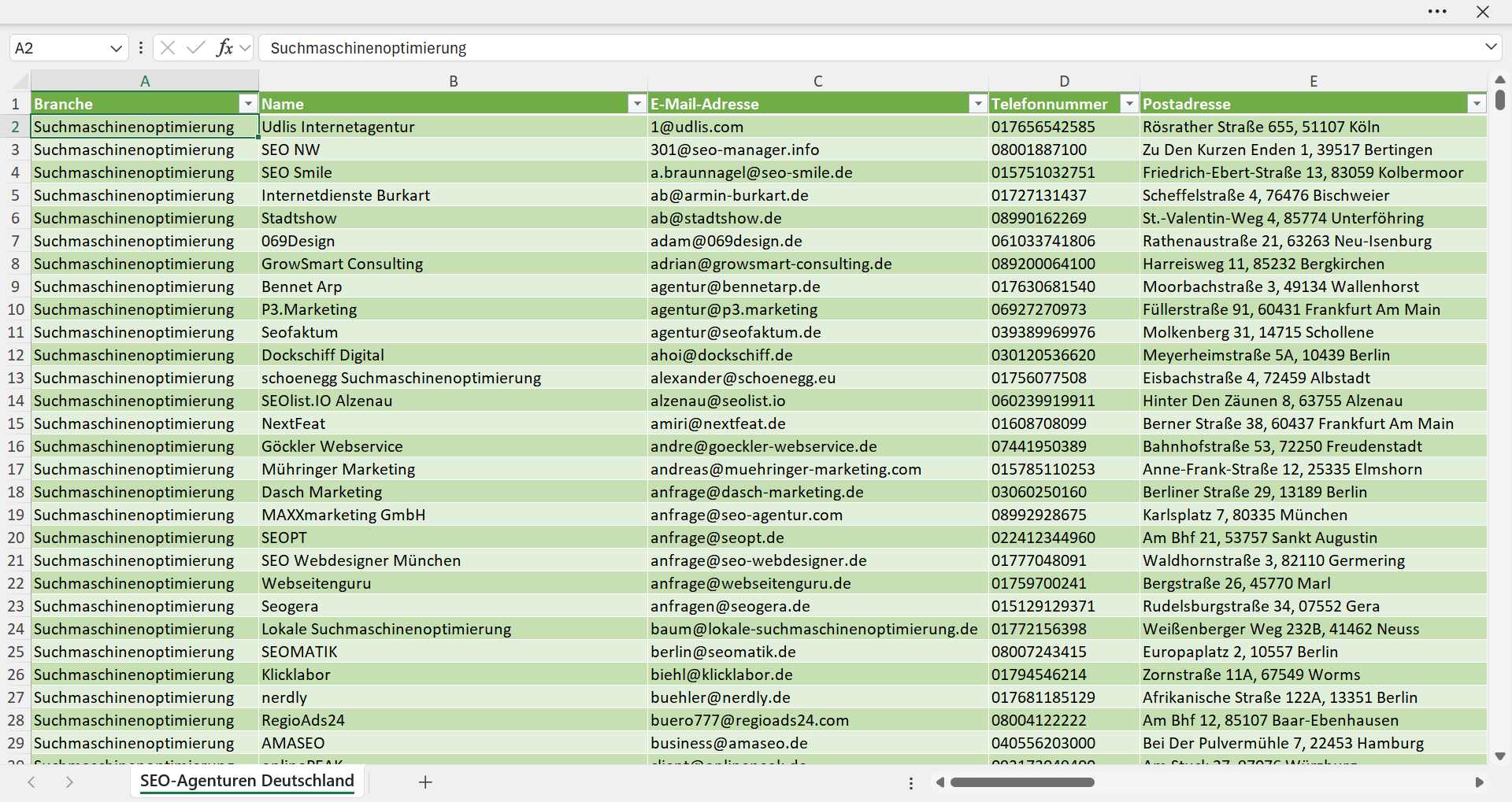Select the Branche header cell
The height and width of the screenshot is (802, 1512).
pyautogui.click(x=145, y=104)
